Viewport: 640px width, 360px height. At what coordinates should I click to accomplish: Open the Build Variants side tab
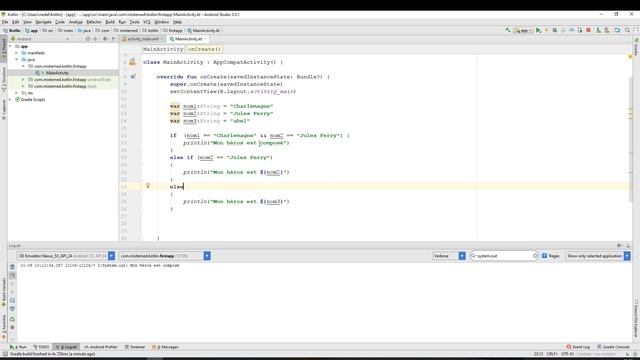click(4, 292)
